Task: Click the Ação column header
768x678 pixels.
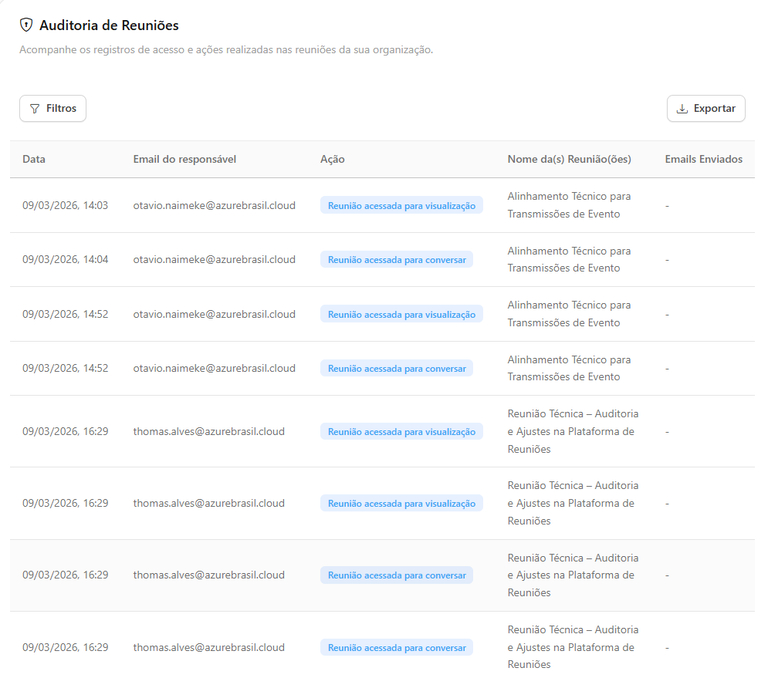Action: [333, 159]
